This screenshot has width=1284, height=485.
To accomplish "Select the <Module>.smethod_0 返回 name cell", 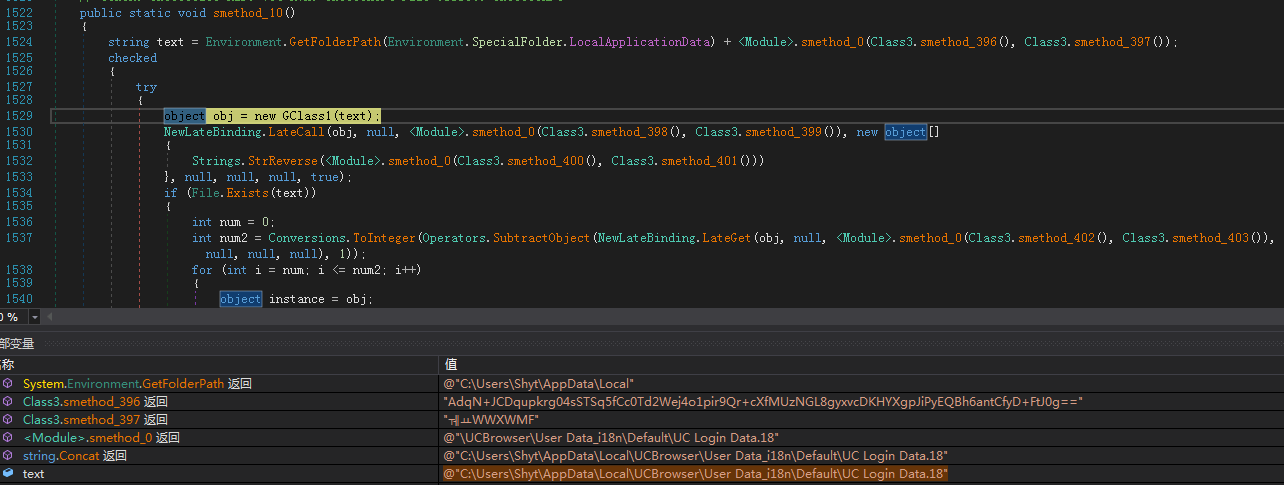I will tap(102, 438).
